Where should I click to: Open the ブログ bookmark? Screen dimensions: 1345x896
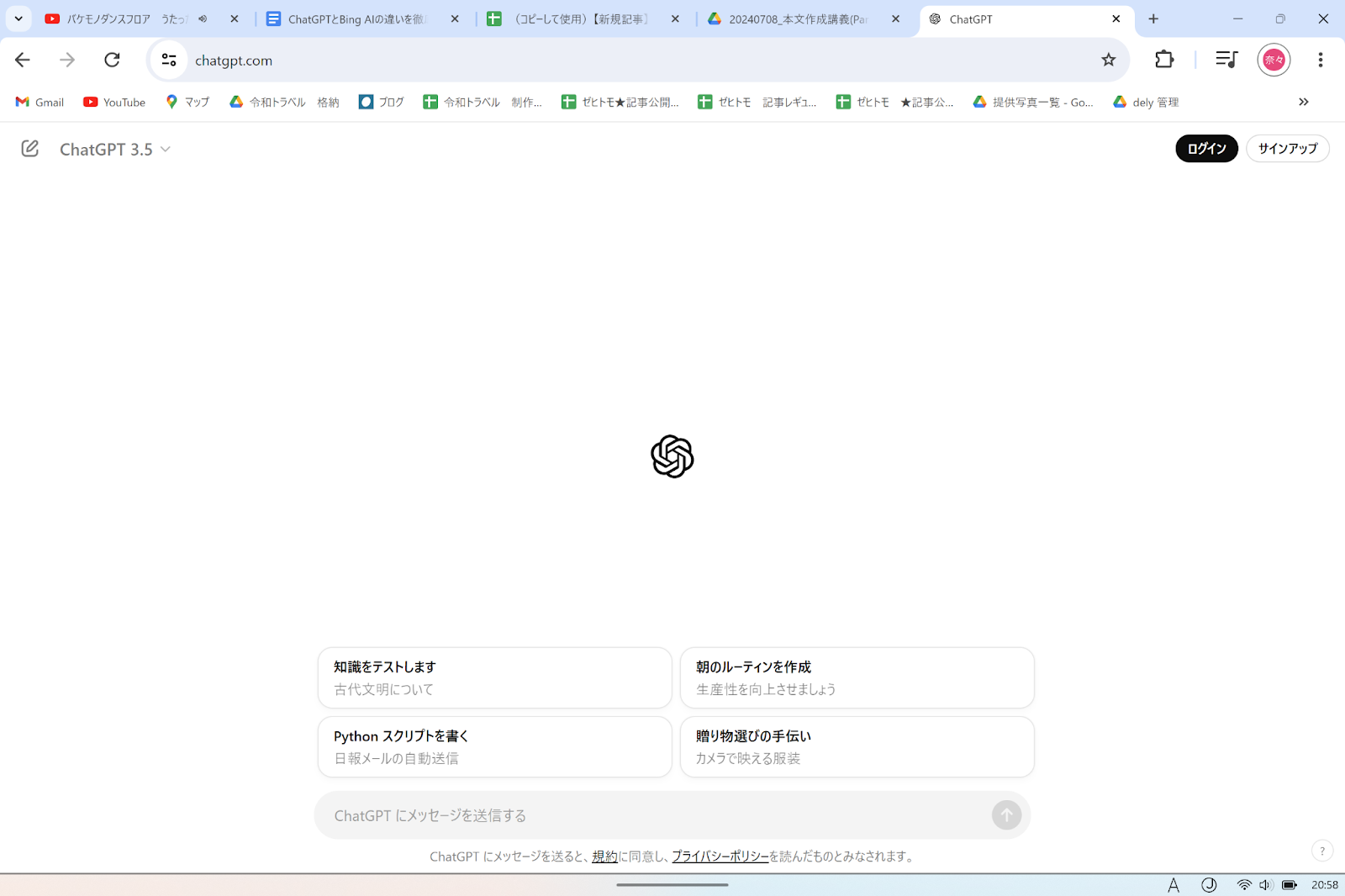381,102
